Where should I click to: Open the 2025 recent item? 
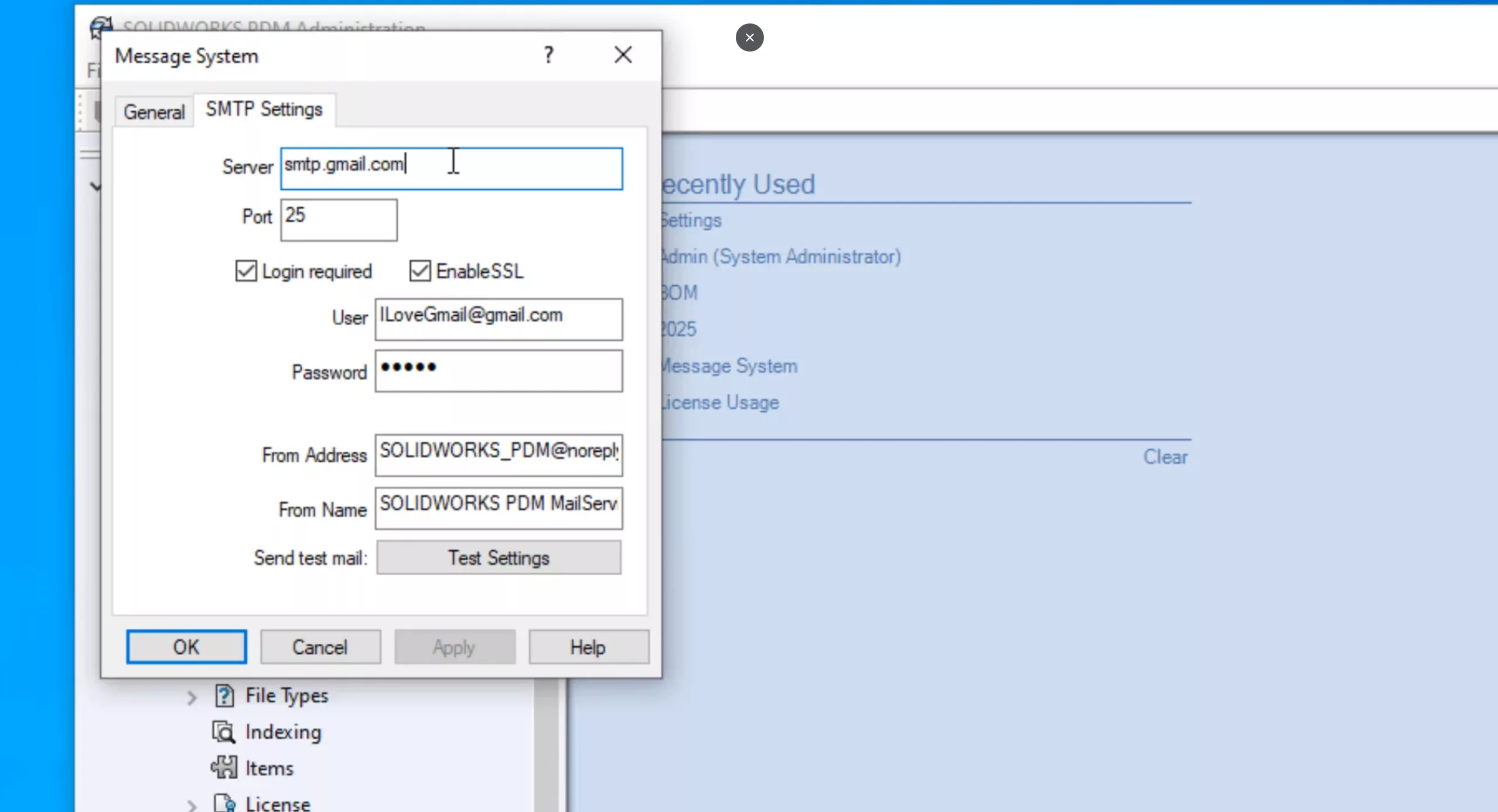point(679,329)
